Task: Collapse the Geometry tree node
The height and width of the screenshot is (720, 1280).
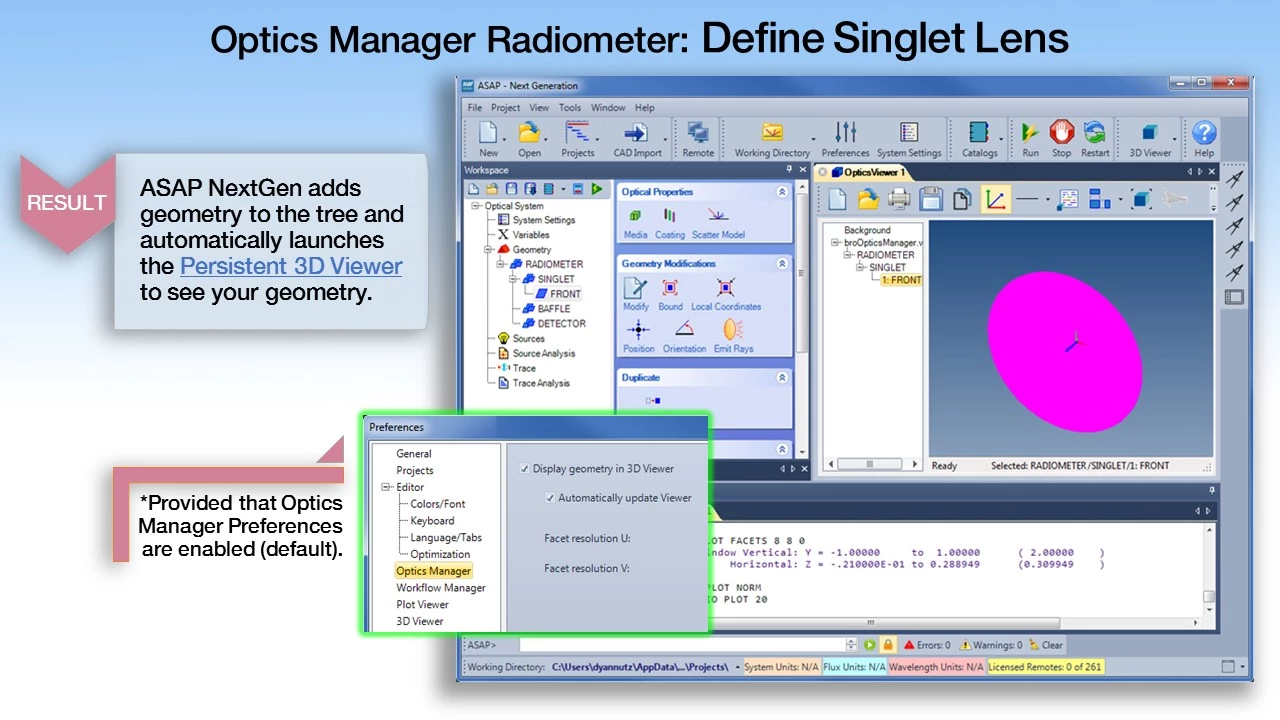Action: click(x=489, y=250)
